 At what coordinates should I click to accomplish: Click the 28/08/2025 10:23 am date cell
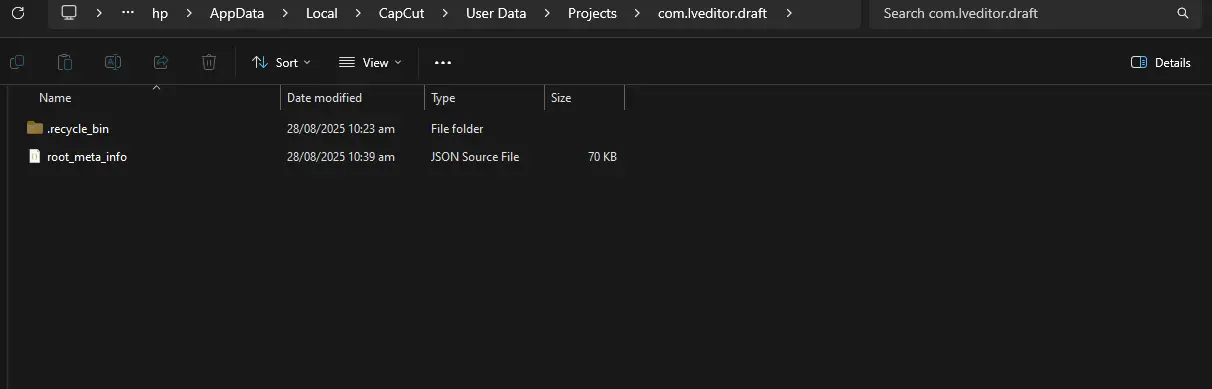341,128
